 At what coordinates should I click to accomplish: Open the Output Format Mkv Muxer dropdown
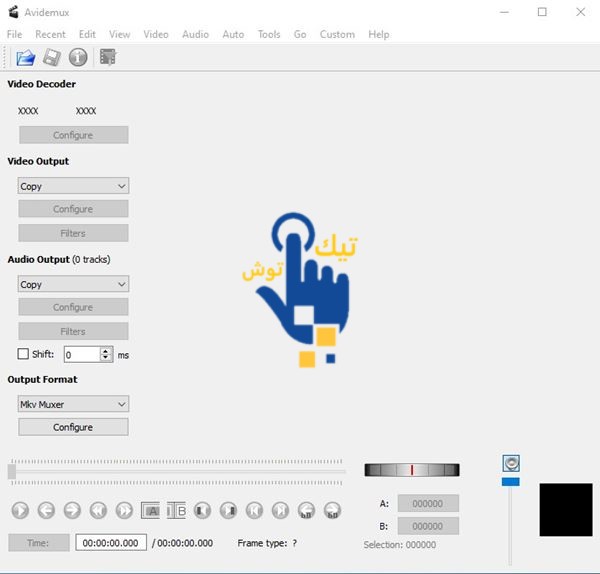pos(73,404)
